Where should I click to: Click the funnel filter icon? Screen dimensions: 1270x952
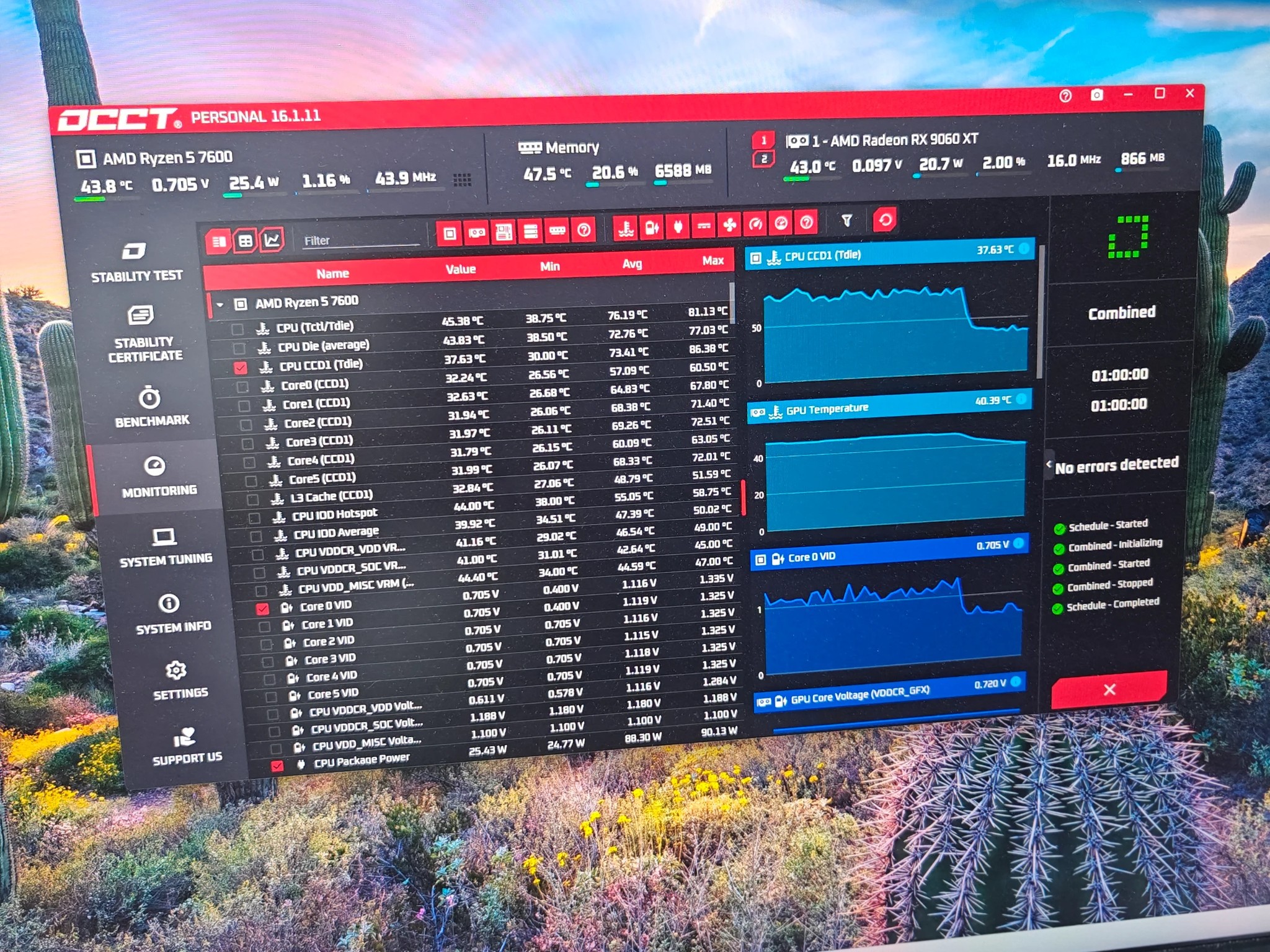pos(846,220)
